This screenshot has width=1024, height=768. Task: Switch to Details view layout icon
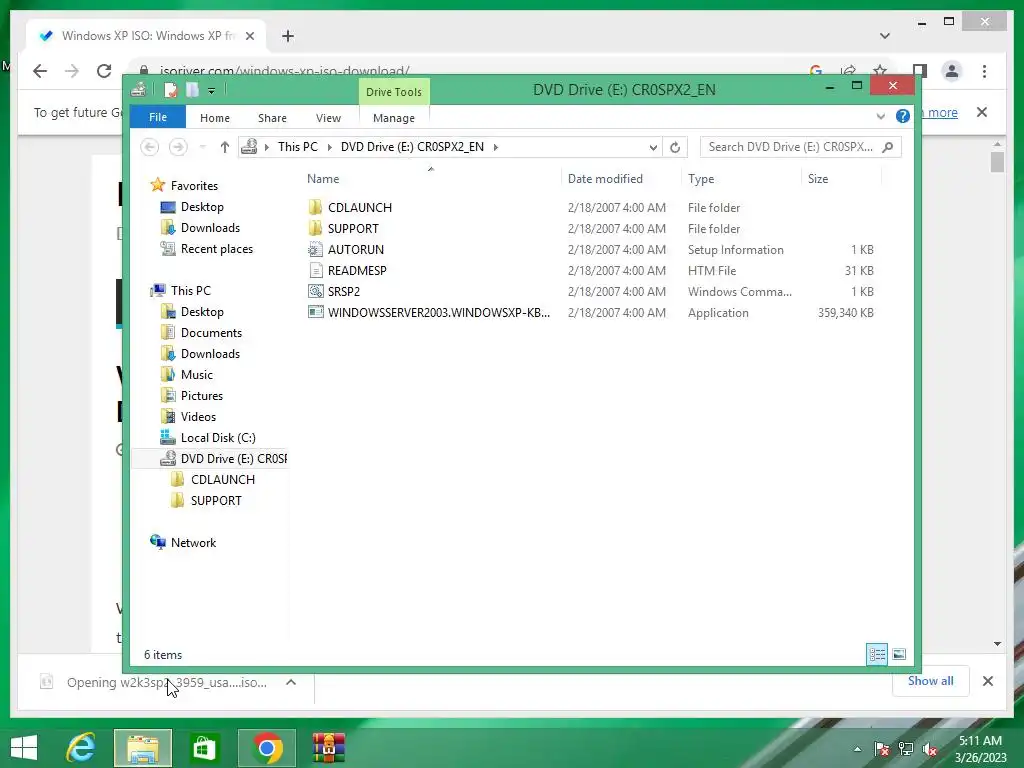pos(876,654)
